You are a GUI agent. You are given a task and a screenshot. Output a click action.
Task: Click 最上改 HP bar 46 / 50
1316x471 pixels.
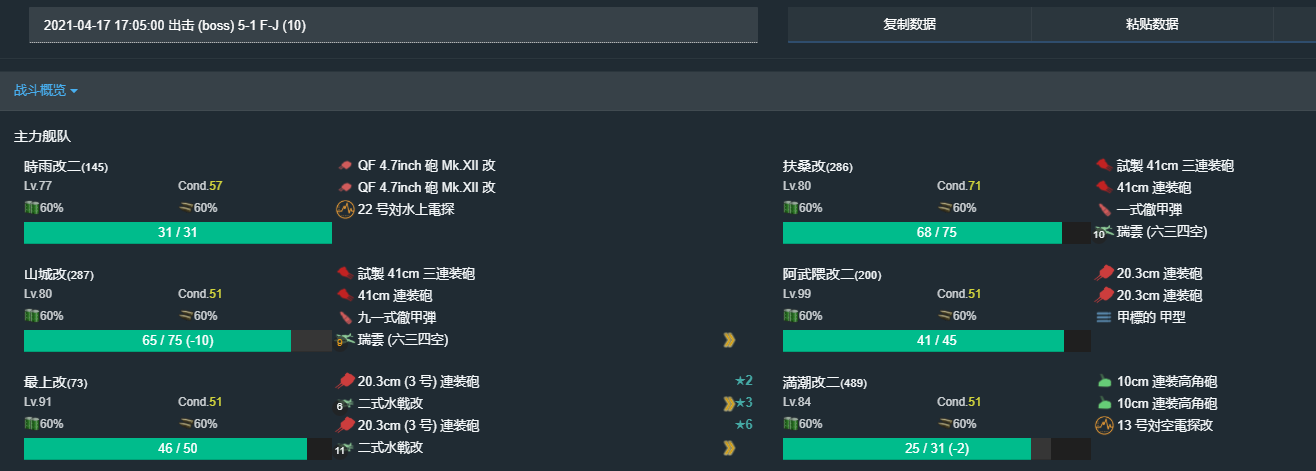click(178, 449)
